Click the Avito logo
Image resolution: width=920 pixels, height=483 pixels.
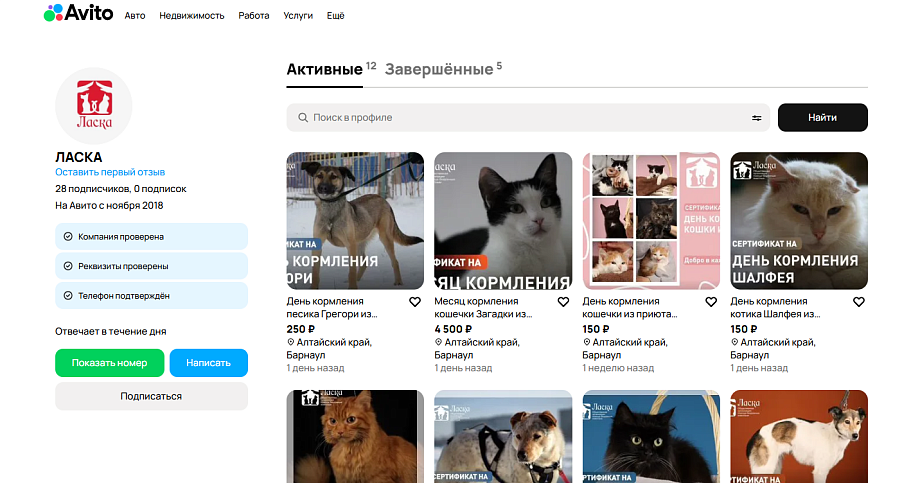[x=78, y=14]
